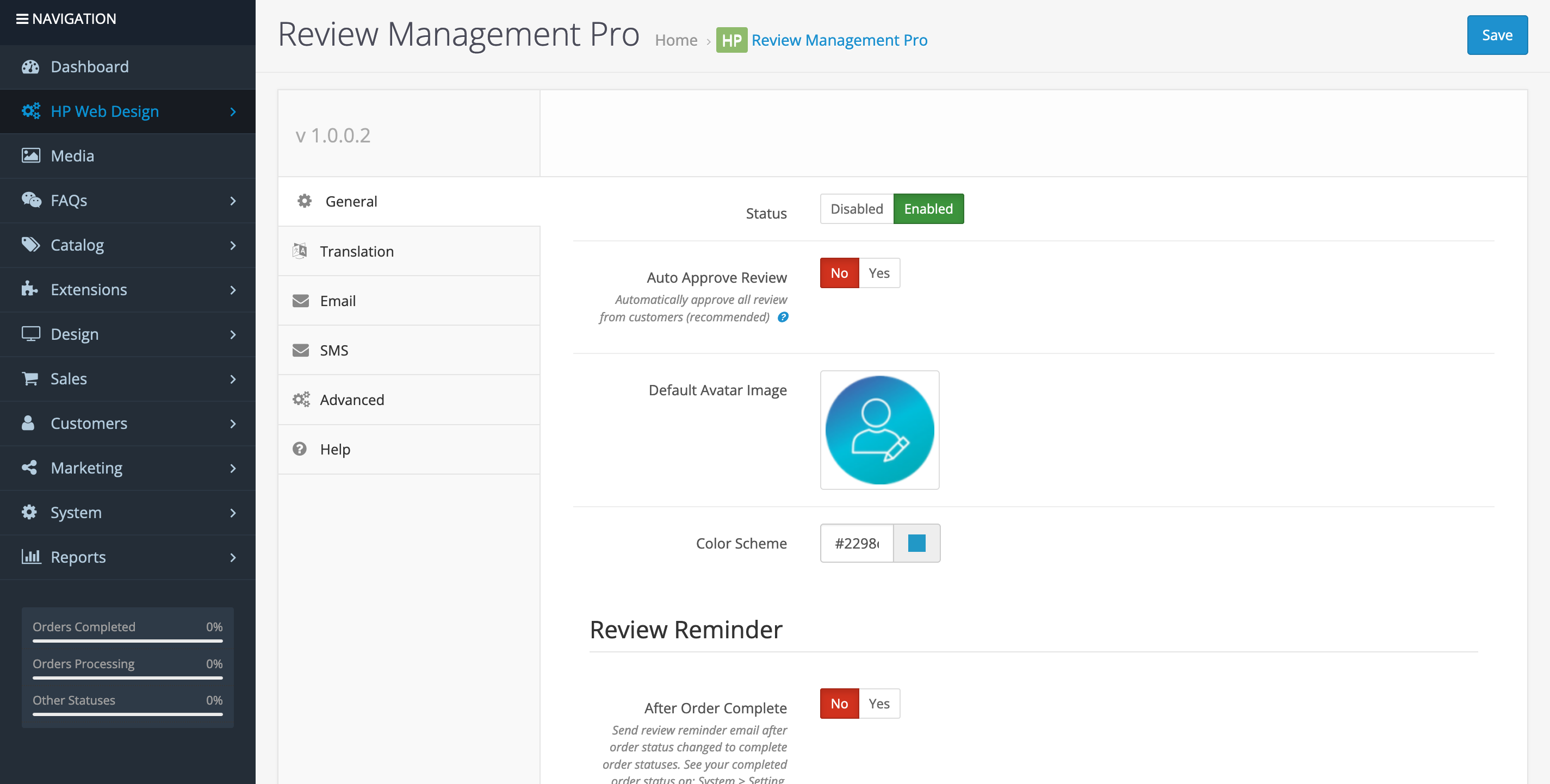Click the Help question mark icon
The image size is (1550, 784).
(300, 449)
